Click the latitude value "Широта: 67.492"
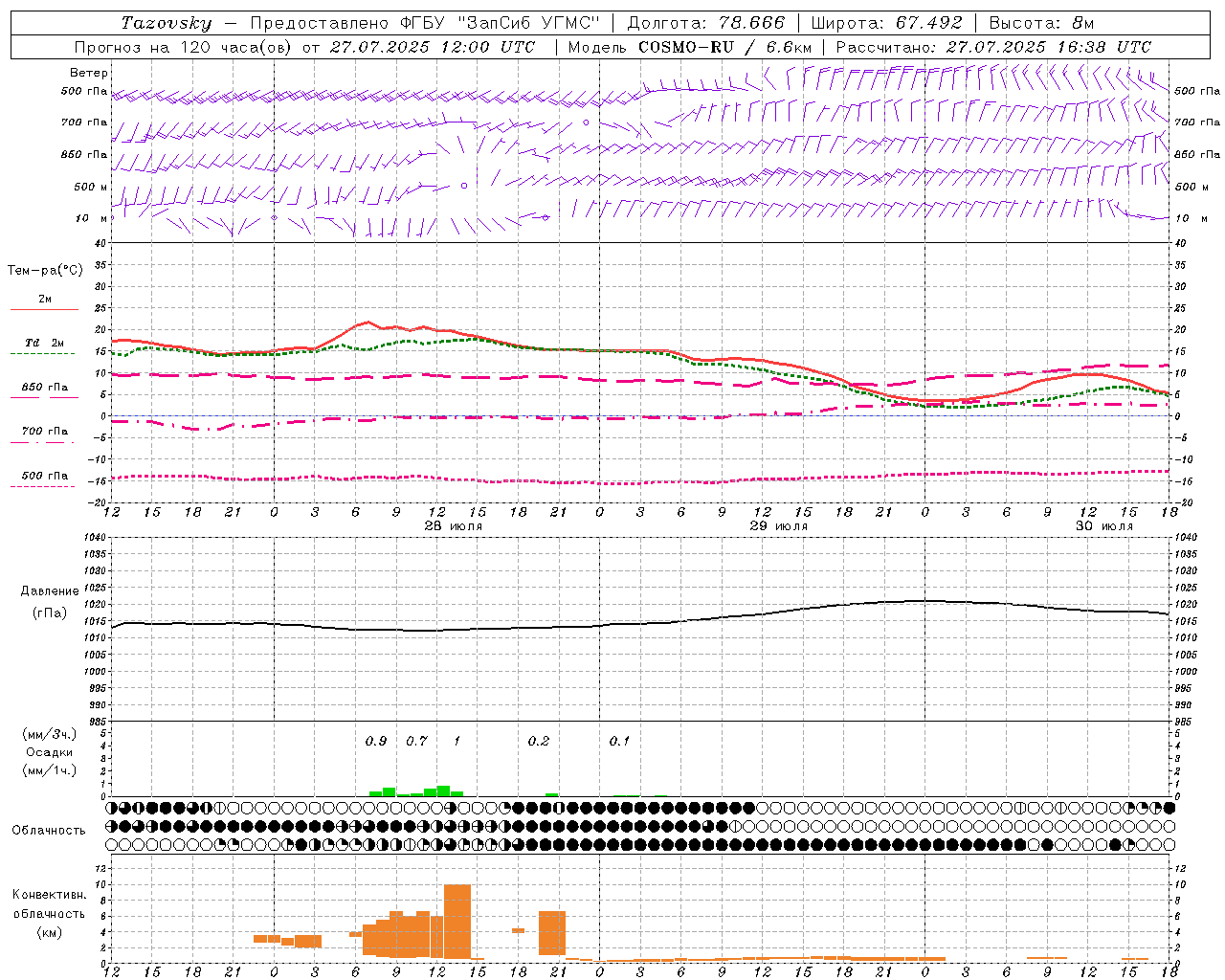Screen dimensions: 1225x980 (x=887, y=23)
